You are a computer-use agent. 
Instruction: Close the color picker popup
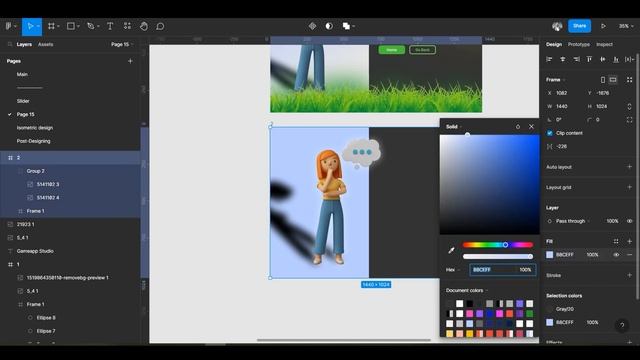531,127
